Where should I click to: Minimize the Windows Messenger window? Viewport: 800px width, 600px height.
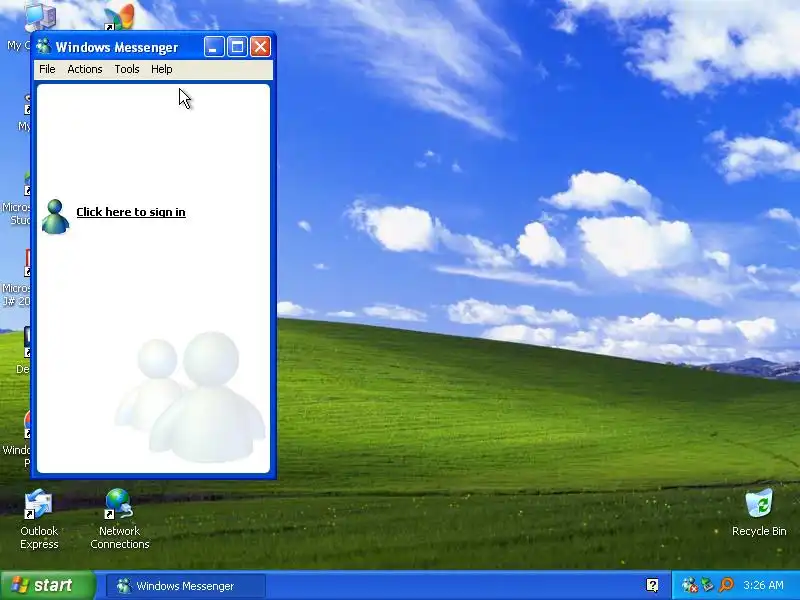[214, 47]
